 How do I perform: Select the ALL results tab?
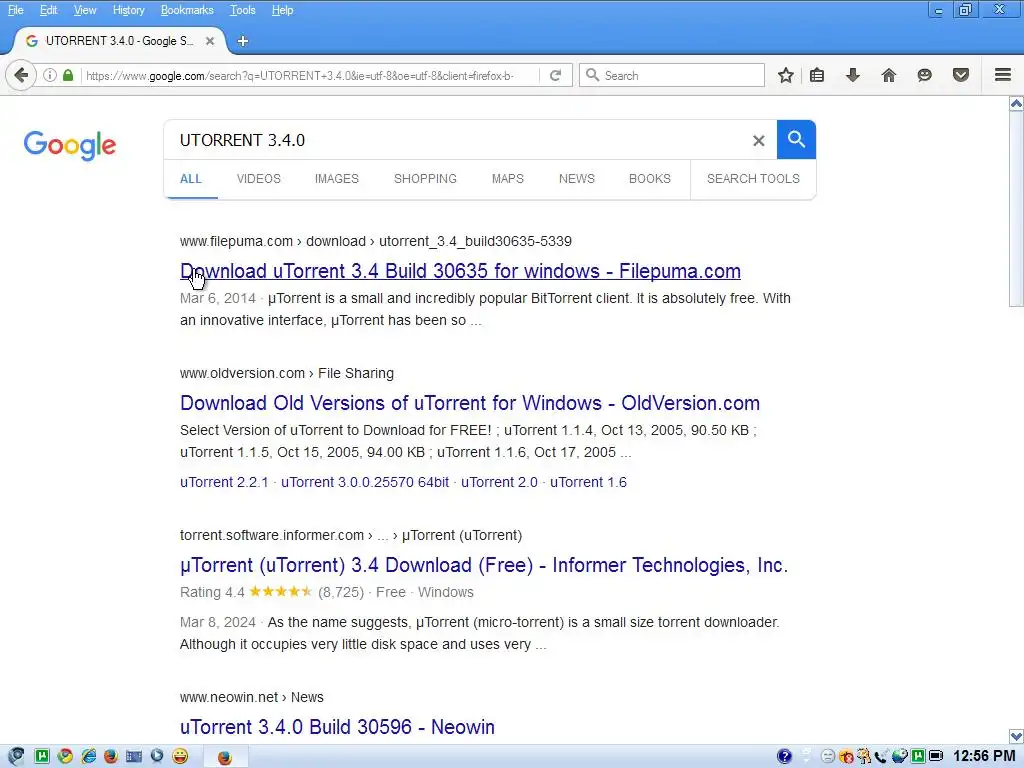pyautogui.click(x=191, y=179)
